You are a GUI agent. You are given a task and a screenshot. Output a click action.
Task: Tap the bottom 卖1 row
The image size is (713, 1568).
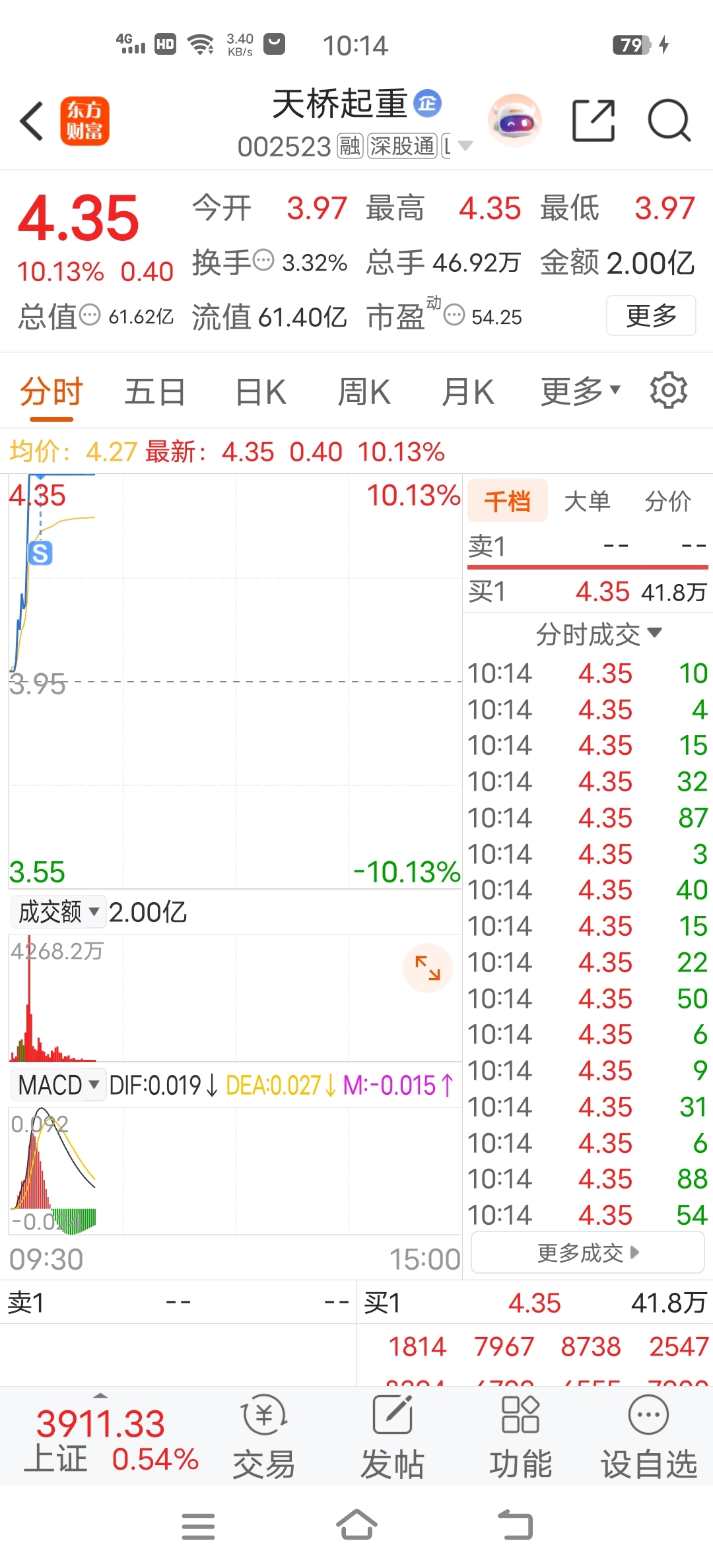[178, 1303]
